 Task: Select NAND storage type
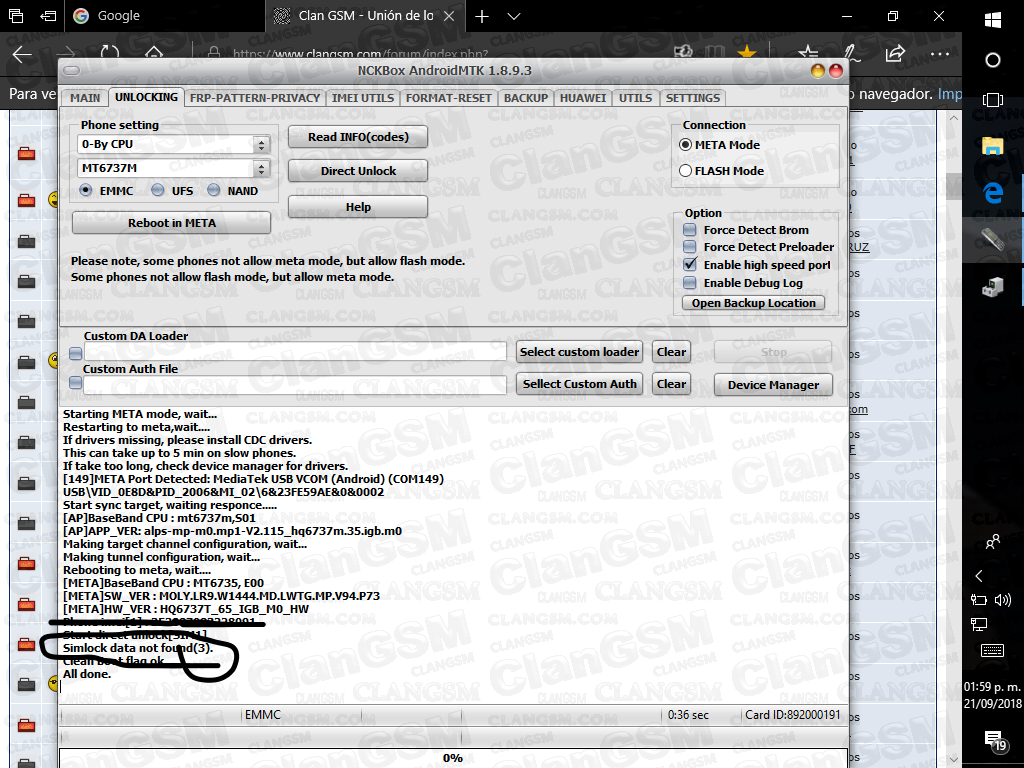tap(214, 191)
